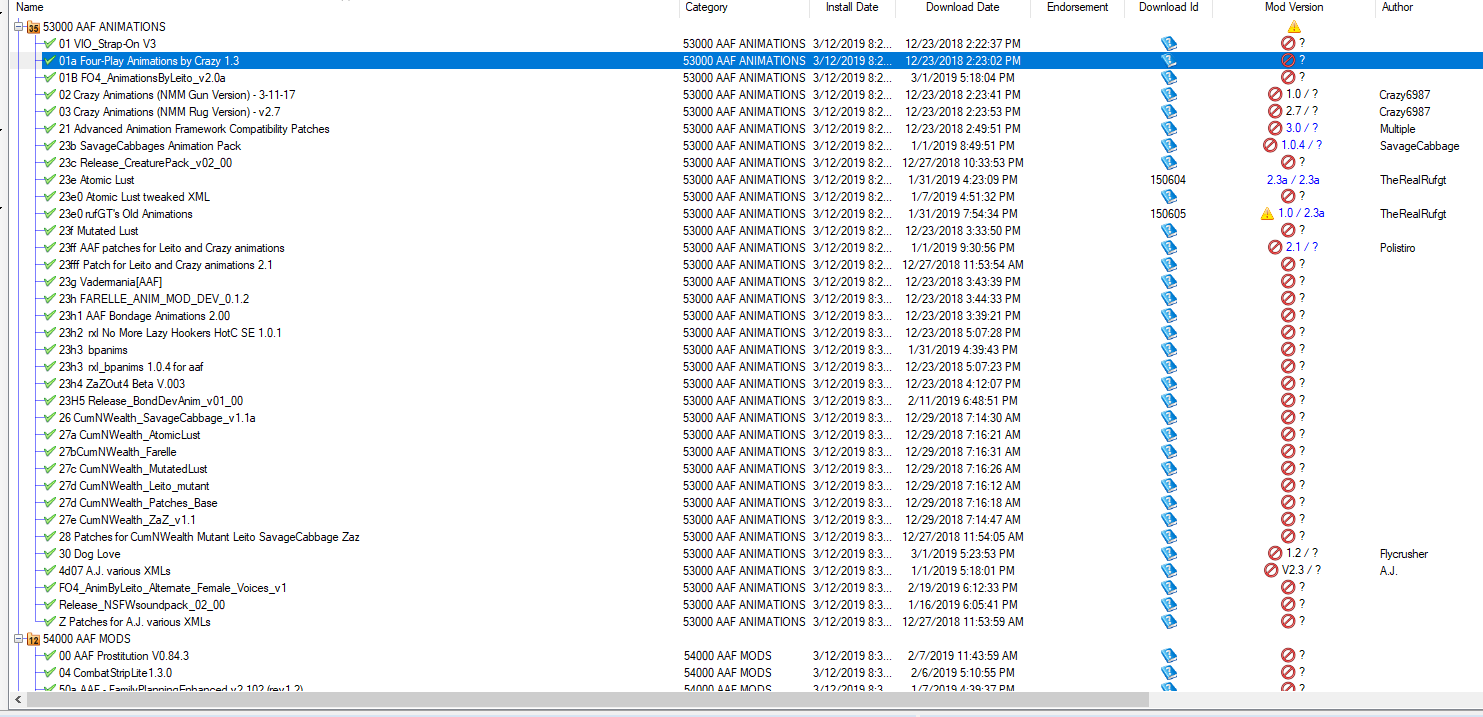
Task: Click the yellow warning icon for rufGT's Old Animations
Action: [x=1267, y=214]
